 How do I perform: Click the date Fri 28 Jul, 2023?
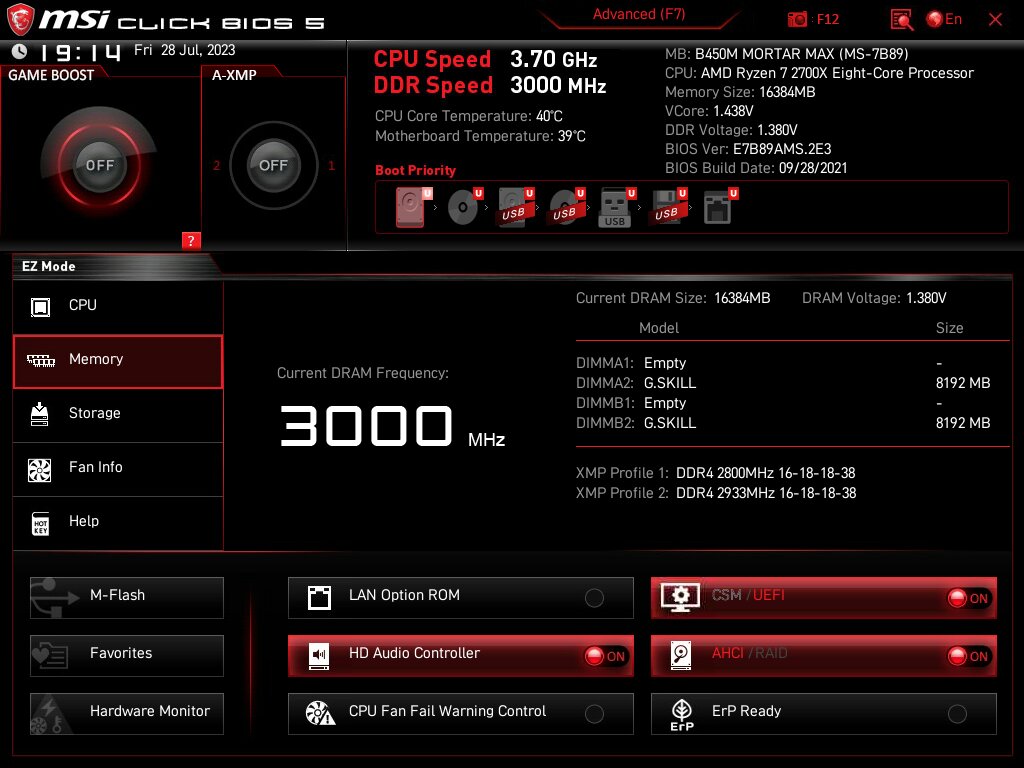tap(185, 50)
